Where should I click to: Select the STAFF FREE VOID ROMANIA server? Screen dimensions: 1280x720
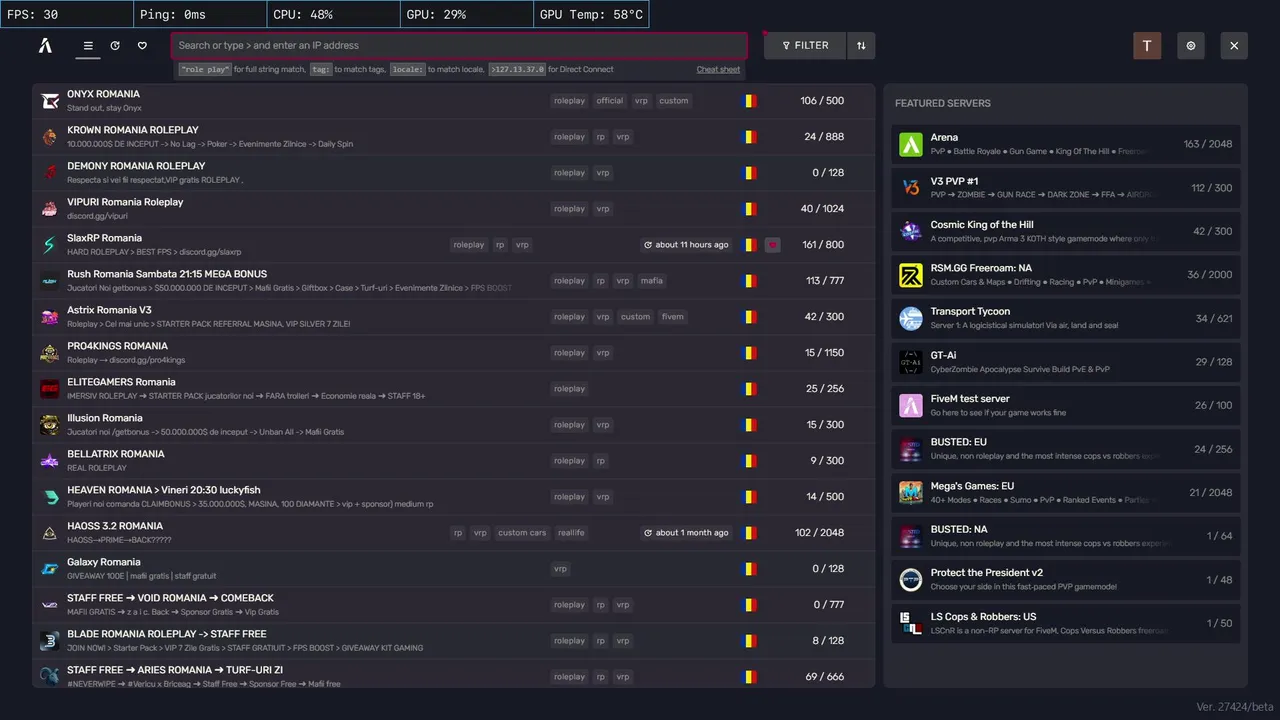(453, 605)
